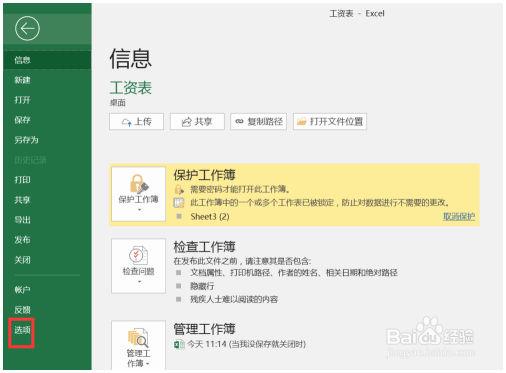
Task: Click the 检查工作簿 section heading
Action: [204, 247]
